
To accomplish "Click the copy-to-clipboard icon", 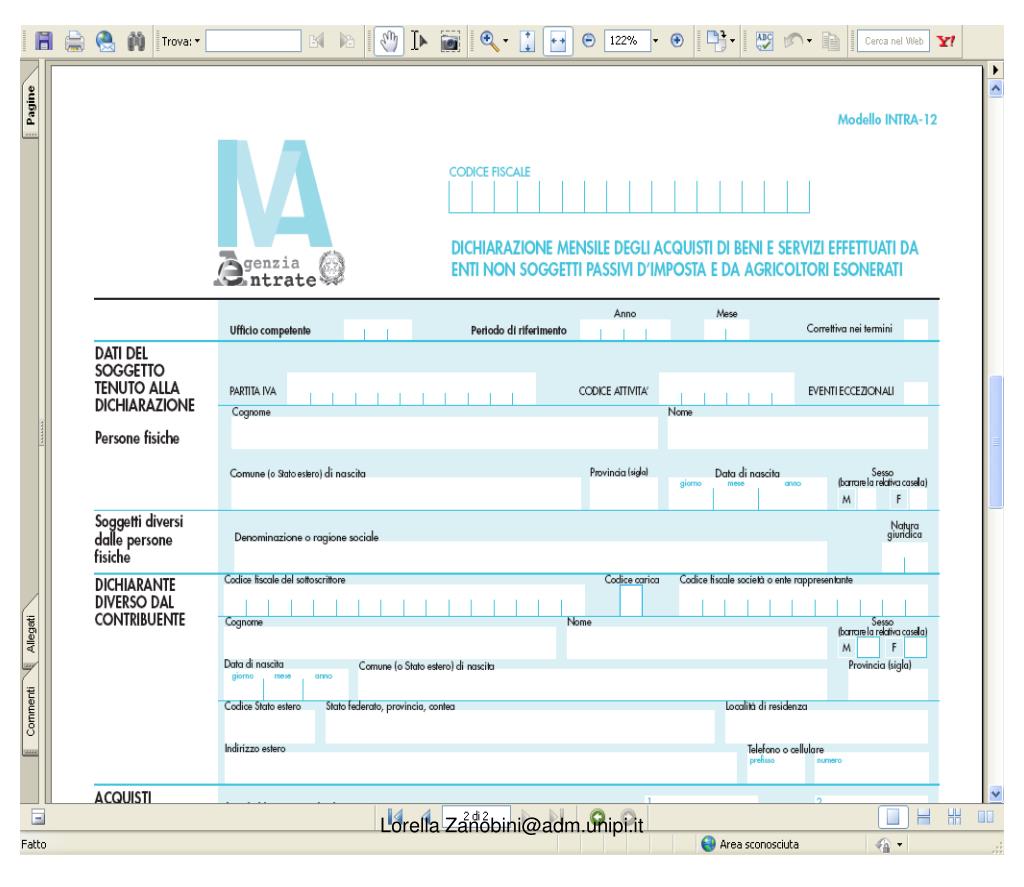I will point(831,41).
